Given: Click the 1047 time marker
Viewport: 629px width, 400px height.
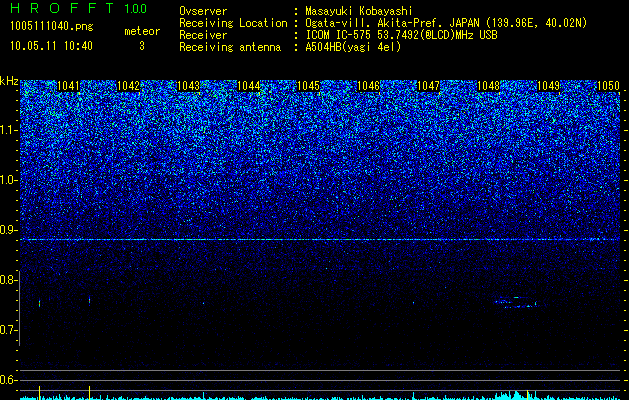Looking at the screenshot, I should 428,86.
